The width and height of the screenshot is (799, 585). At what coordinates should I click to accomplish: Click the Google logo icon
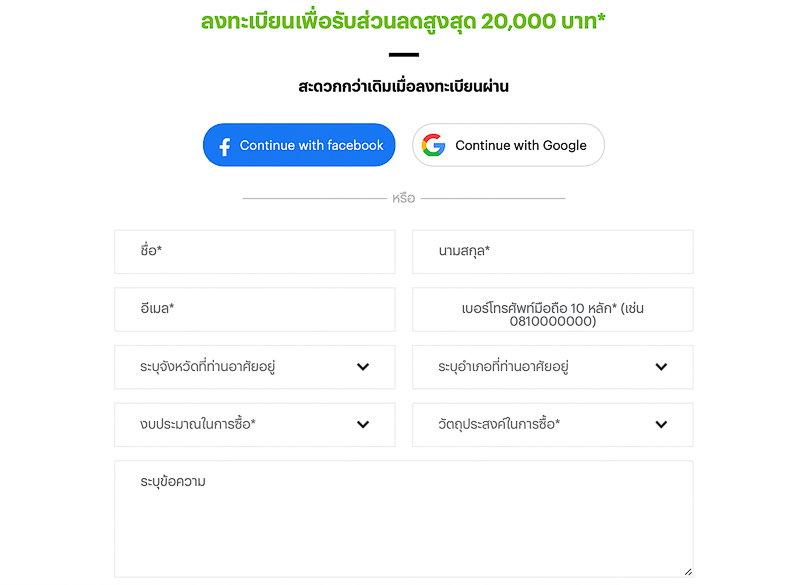(x=433, y=146)
